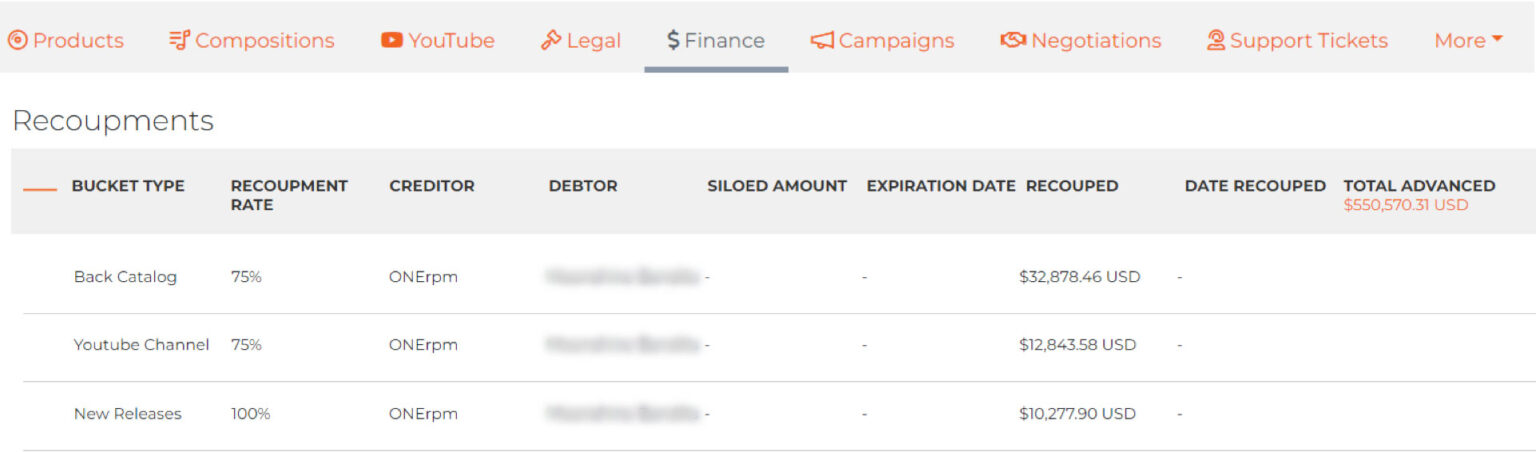Image resolution: width=1536 pixels, height=452 pixels.
Task: Sort by the Bucket Type column header
Action: click(128, 186)
